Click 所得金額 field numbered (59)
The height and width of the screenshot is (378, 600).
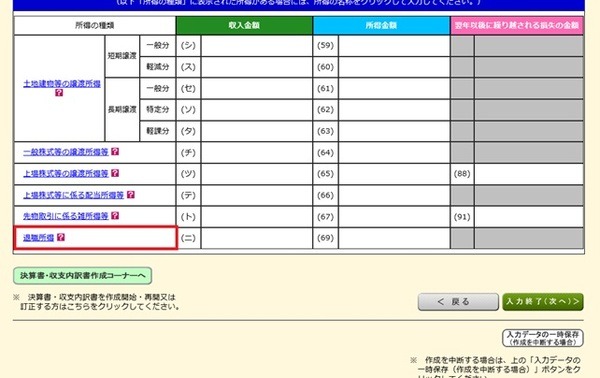coord(394,46)
